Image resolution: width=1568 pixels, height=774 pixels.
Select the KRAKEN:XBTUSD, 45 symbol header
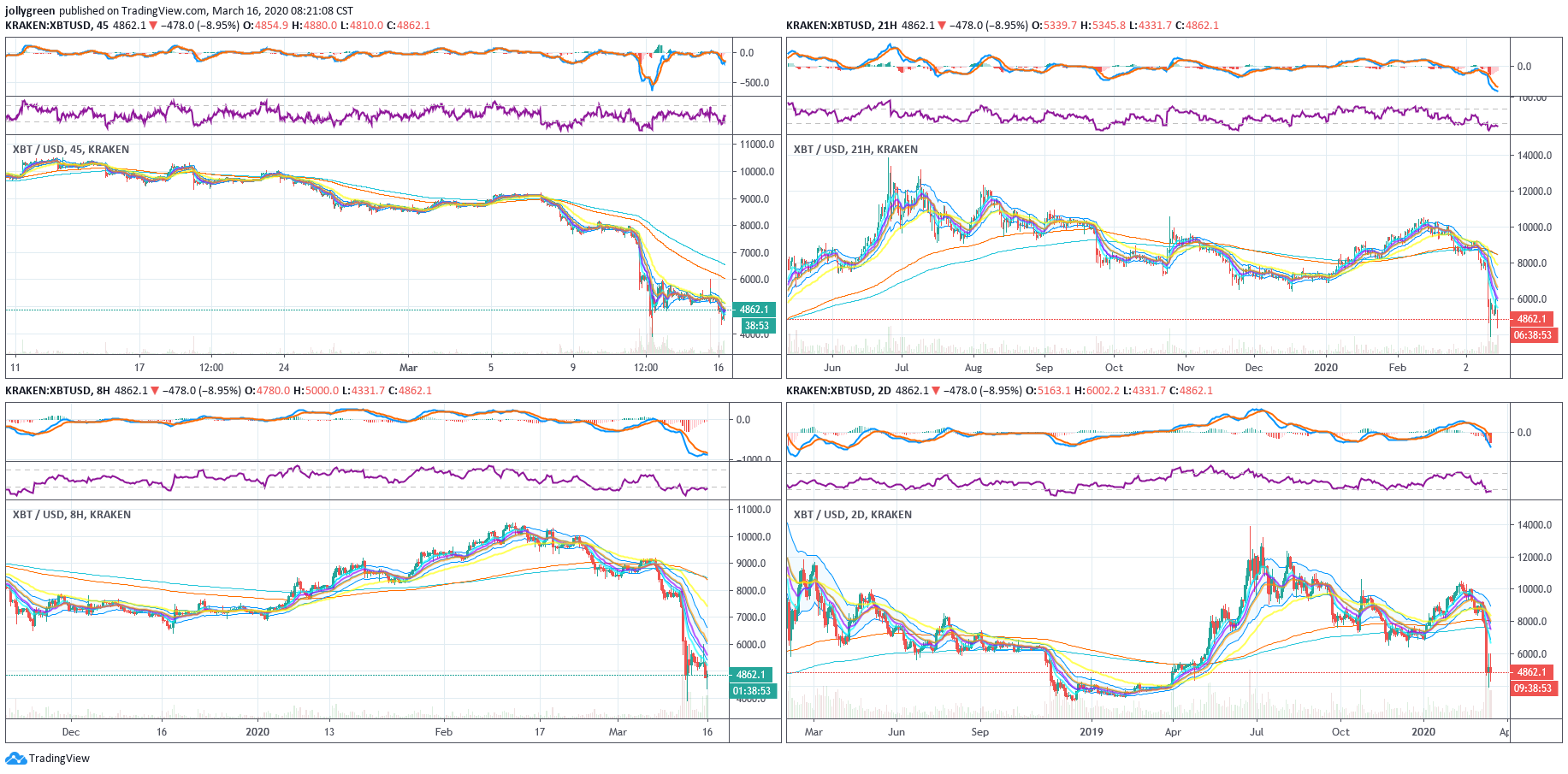(56, 26)
